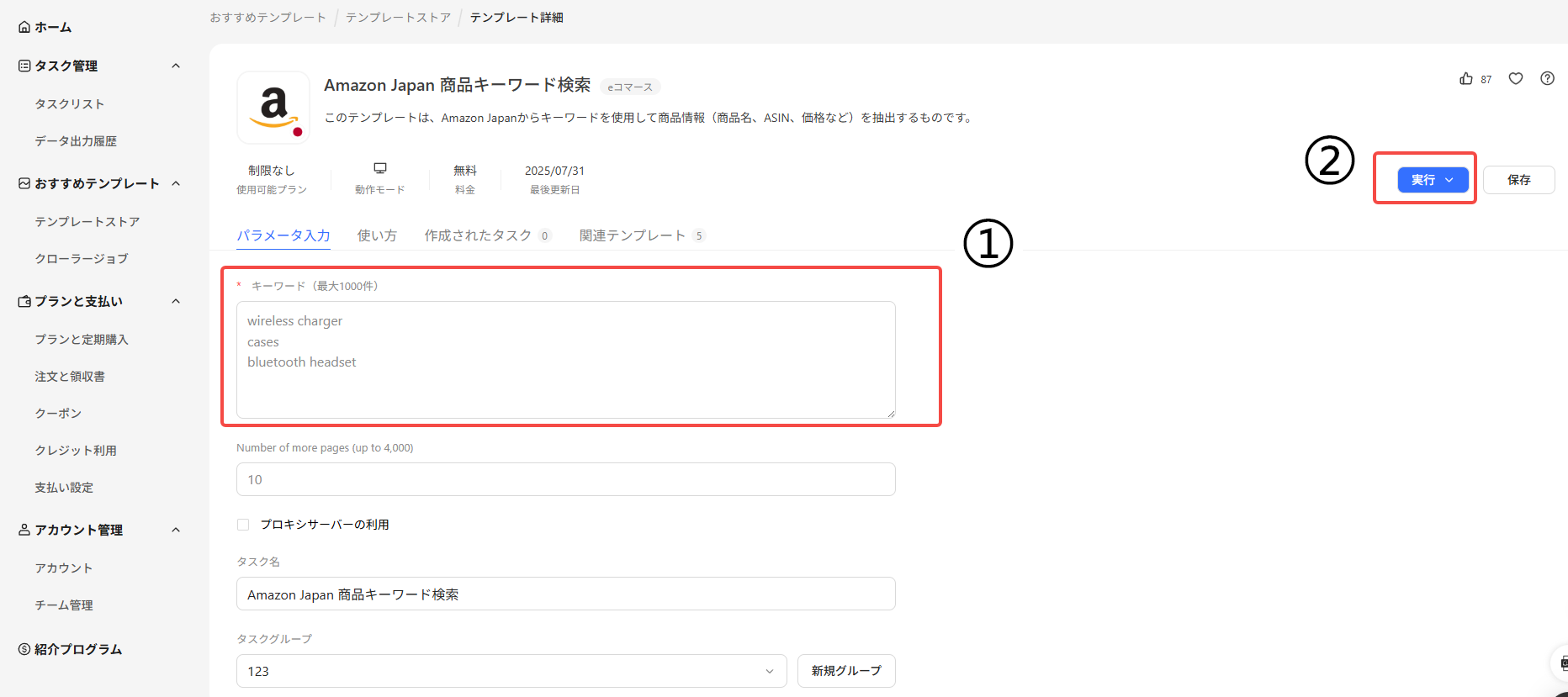The height and width of the screenshot is (697, 1568).
Task: Switch to the 使い方 tab
Action: point(377,235)
